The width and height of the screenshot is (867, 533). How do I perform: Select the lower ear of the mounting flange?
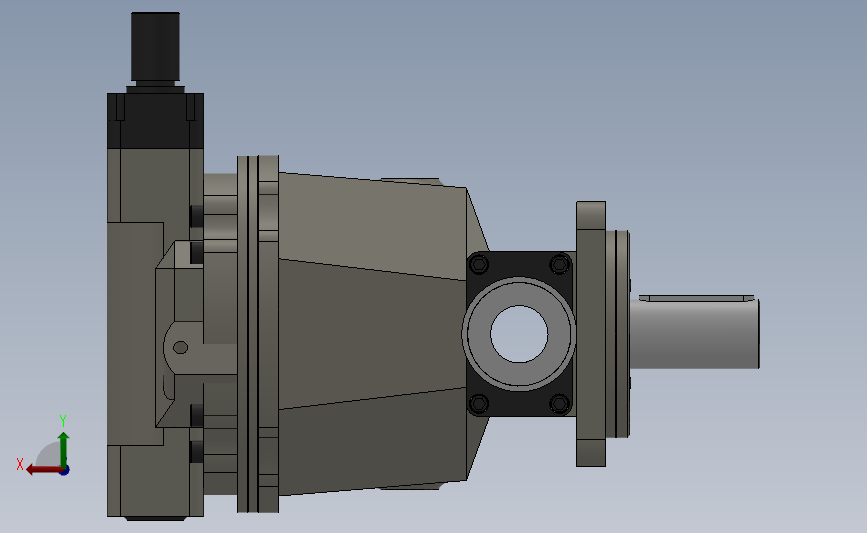591,452
